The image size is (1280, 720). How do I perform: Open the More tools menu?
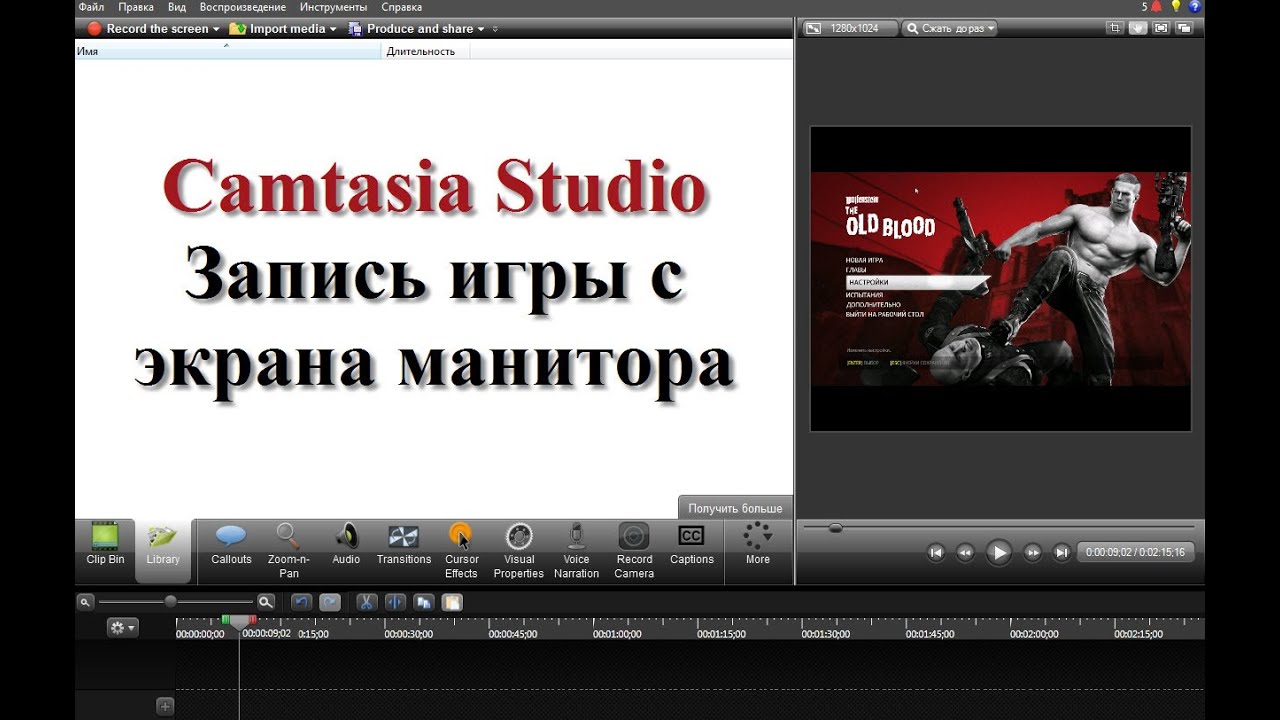(758, 546)
